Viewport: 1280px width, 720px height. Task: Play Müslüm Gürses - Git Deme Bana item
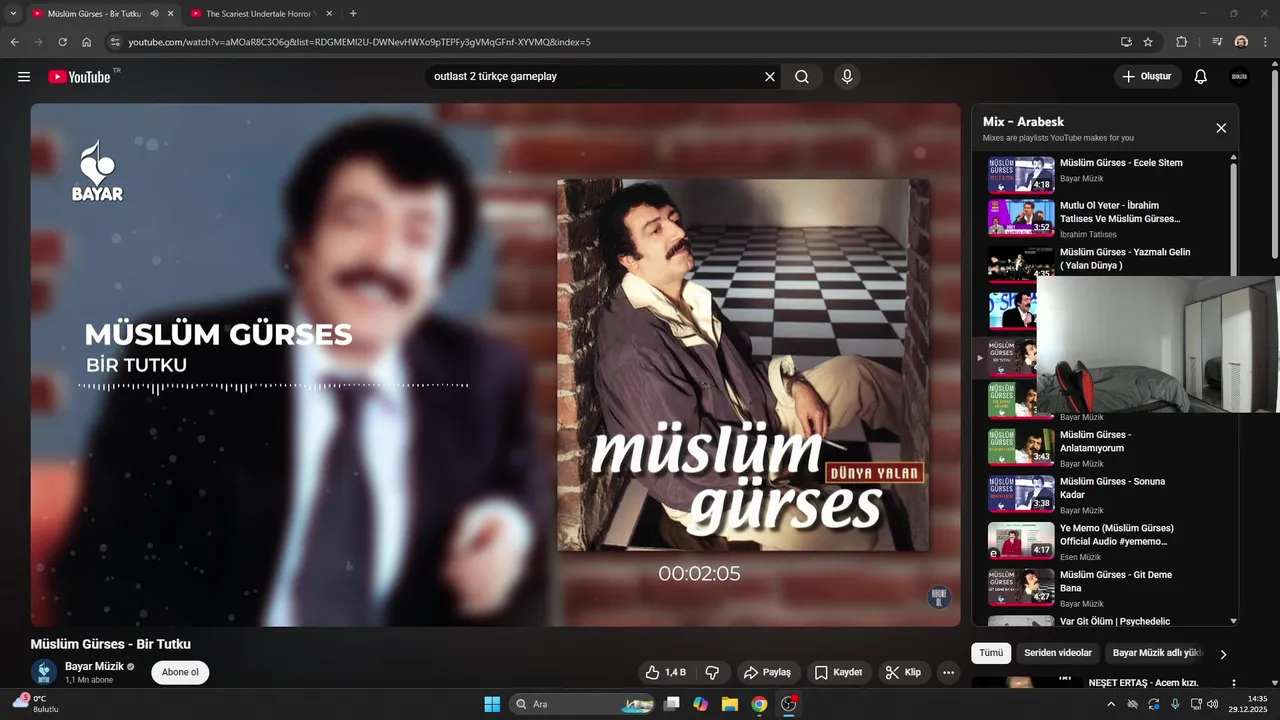pyautogui.click(x=1100, y=588)
